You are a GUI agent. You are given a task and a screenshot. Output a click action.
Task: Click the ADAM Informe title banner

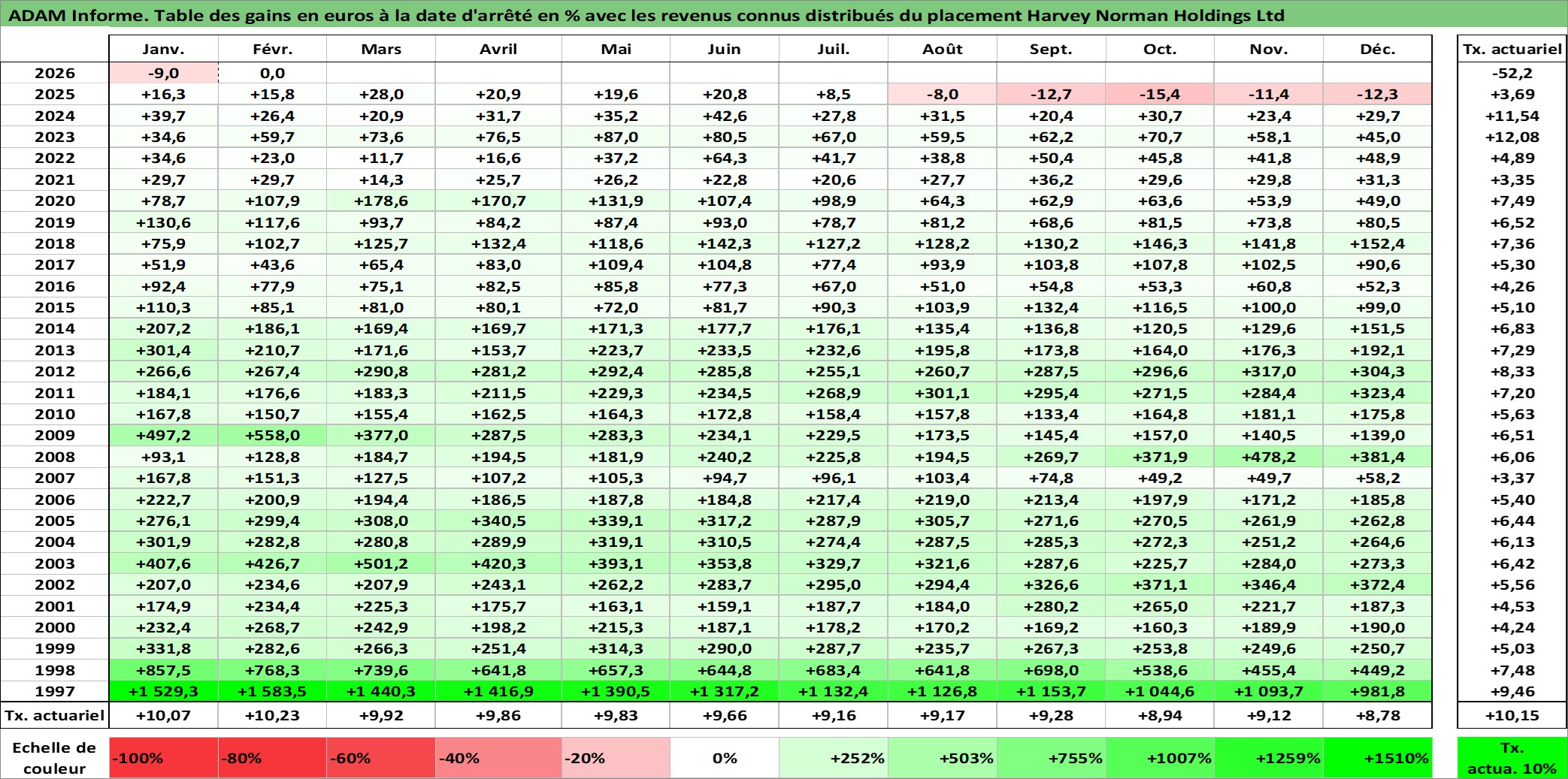783,14
